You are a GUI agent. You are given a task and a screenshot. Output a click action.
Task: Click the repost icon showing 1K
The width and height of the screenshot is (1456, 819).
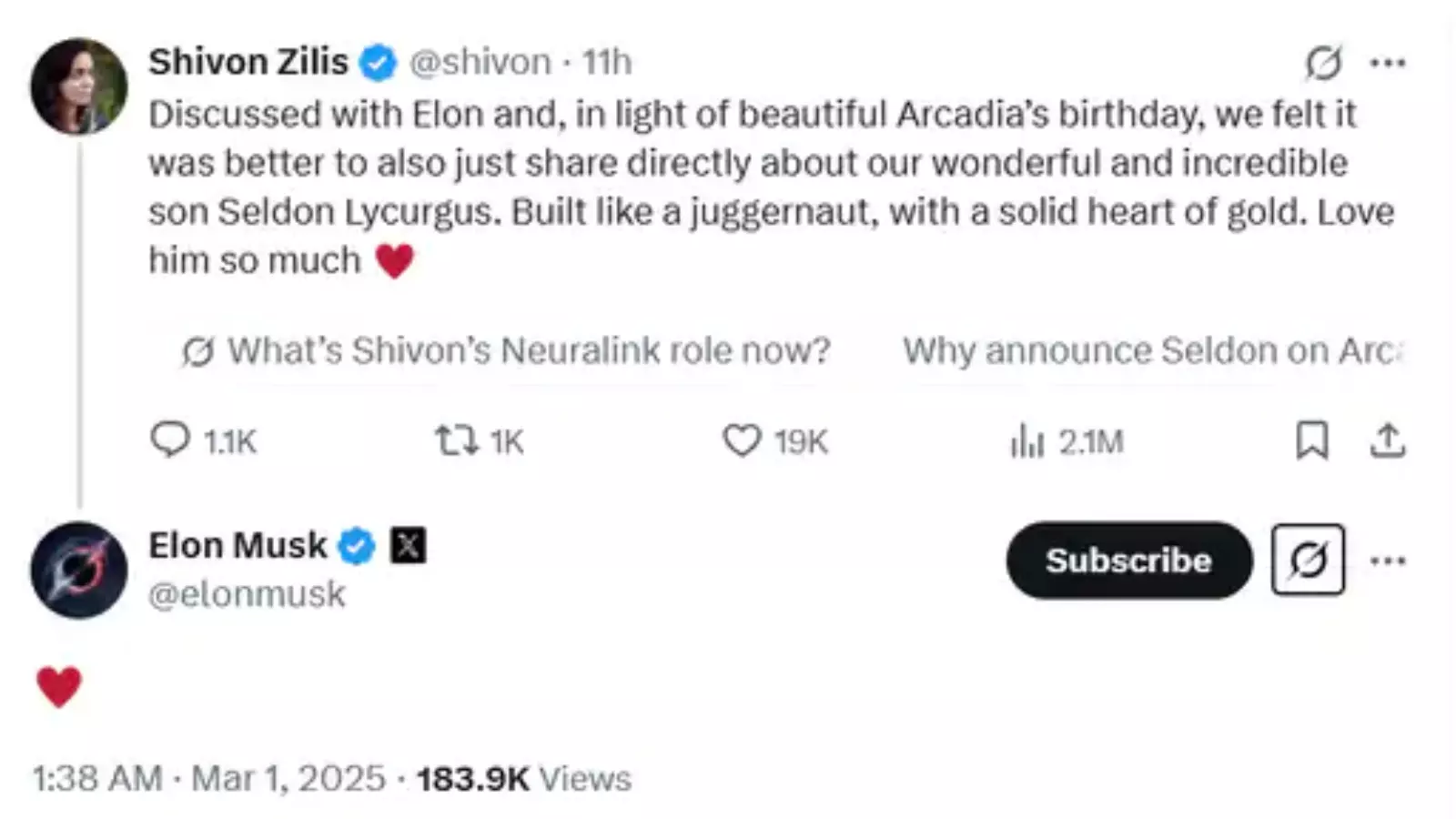[458, 441]
